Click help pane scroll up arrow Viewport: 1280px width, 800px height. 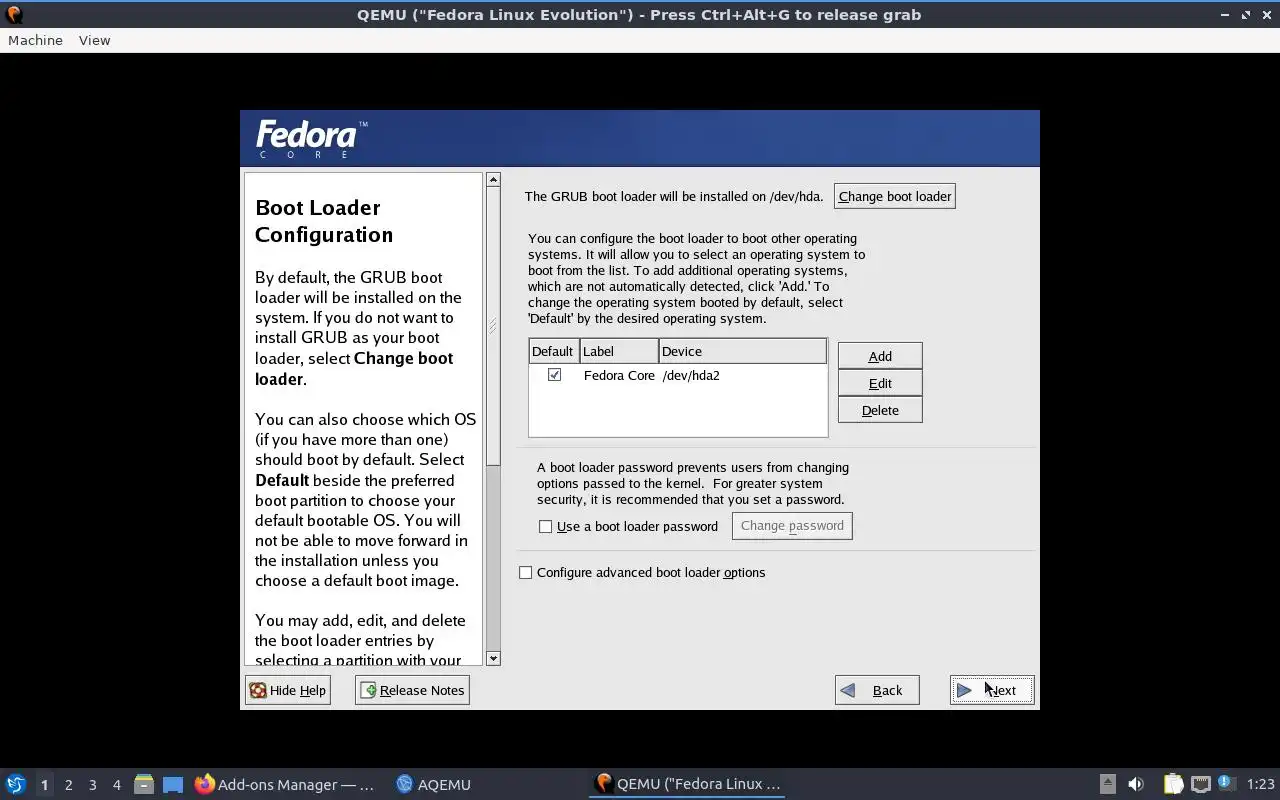pyautogui.click(x=493, y=180)
